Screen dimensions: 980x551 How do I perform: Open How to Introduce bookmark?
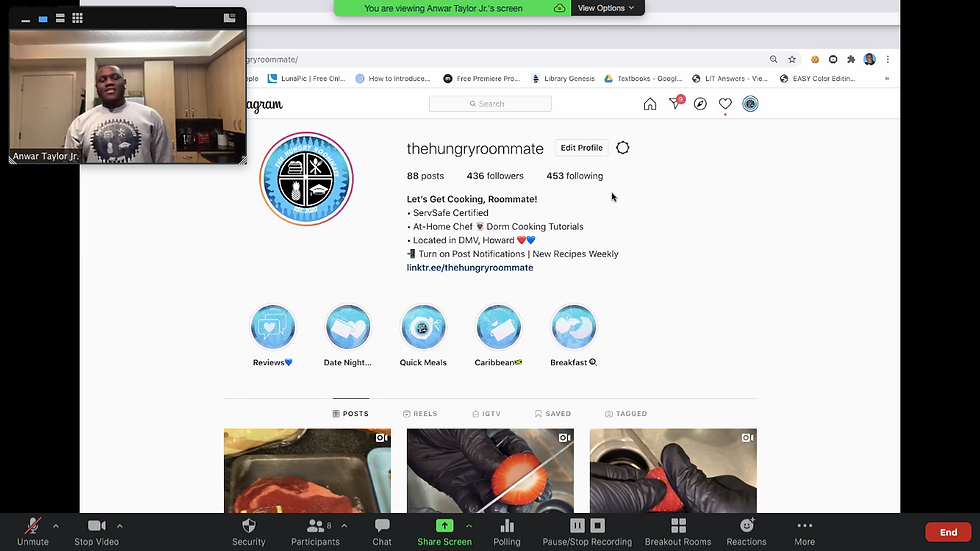(x=392, y=79)
